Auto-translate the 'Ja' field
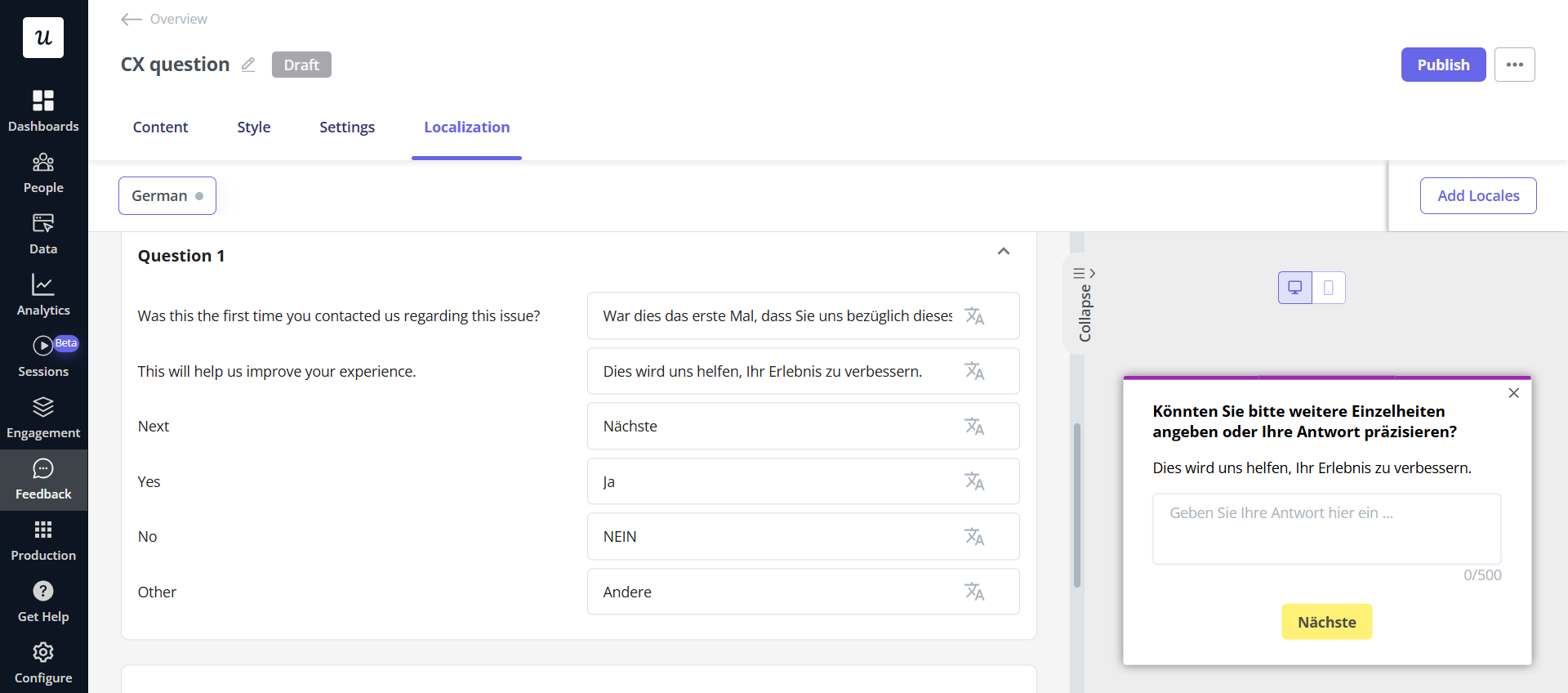Screen dimensions: 1568x693 [x=974, y=481]
